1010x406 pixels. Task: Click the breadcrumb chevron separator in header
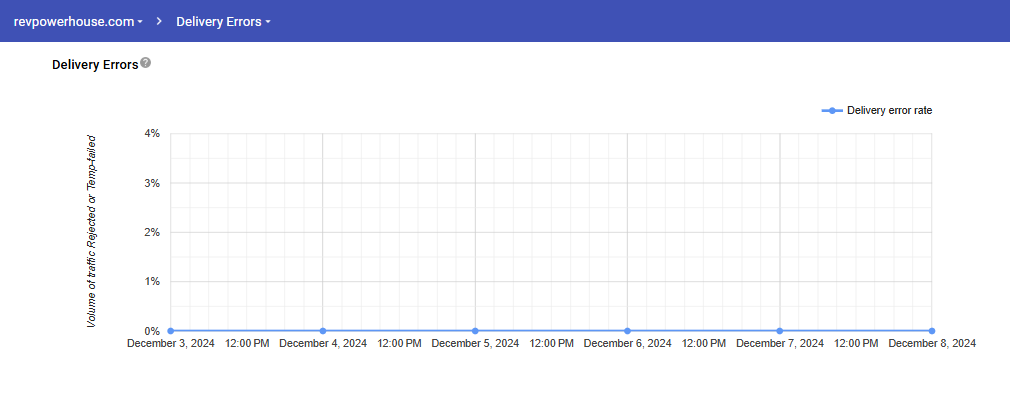pos(159,21)
